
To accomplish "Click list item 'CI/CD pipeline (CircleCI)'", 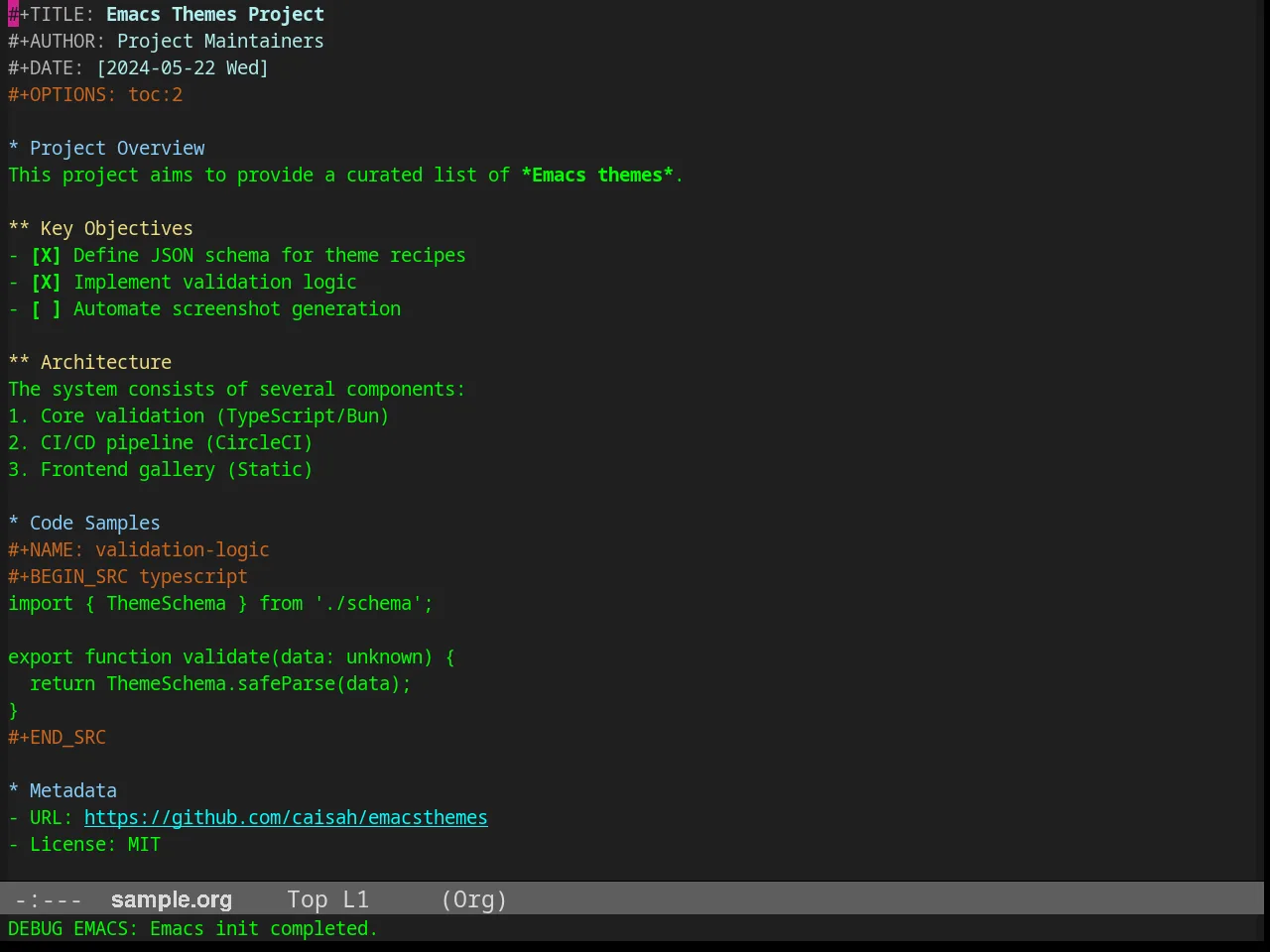I will coord(161,443).
